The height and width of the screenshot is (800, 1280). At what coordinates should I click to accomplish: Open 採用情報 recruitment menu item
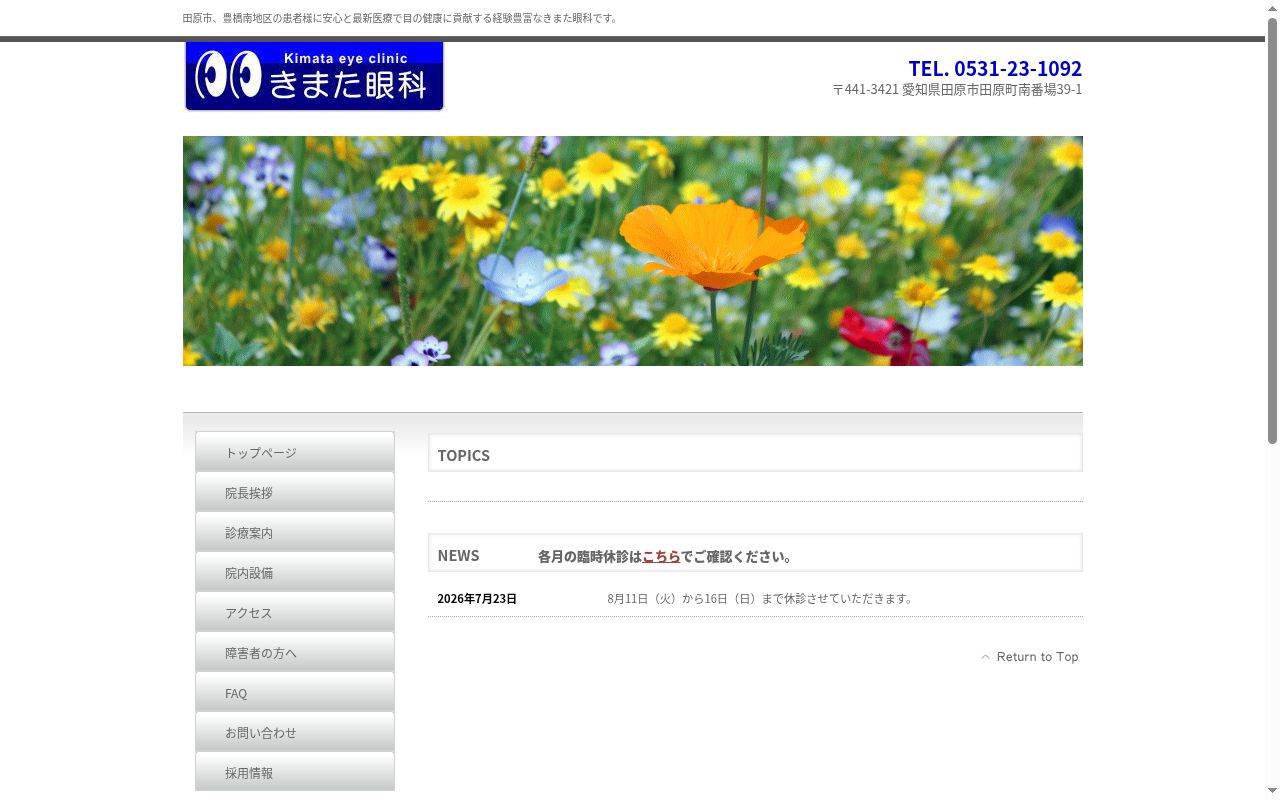click(295, 772)
